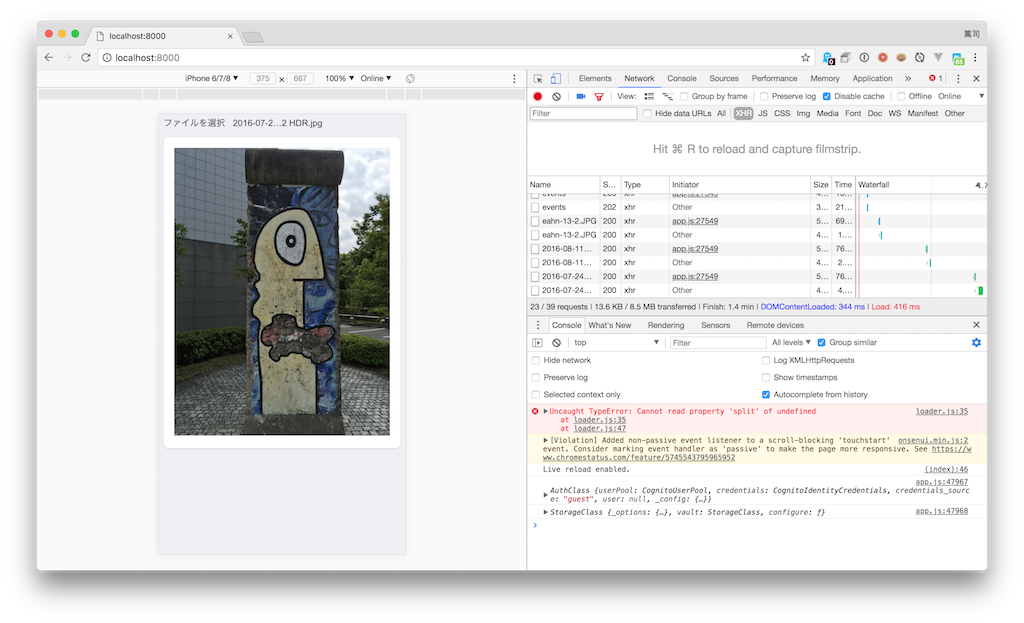Rotate the emulated device orientation
This screenshot has width=1024, height=623.
click(410, 78)
